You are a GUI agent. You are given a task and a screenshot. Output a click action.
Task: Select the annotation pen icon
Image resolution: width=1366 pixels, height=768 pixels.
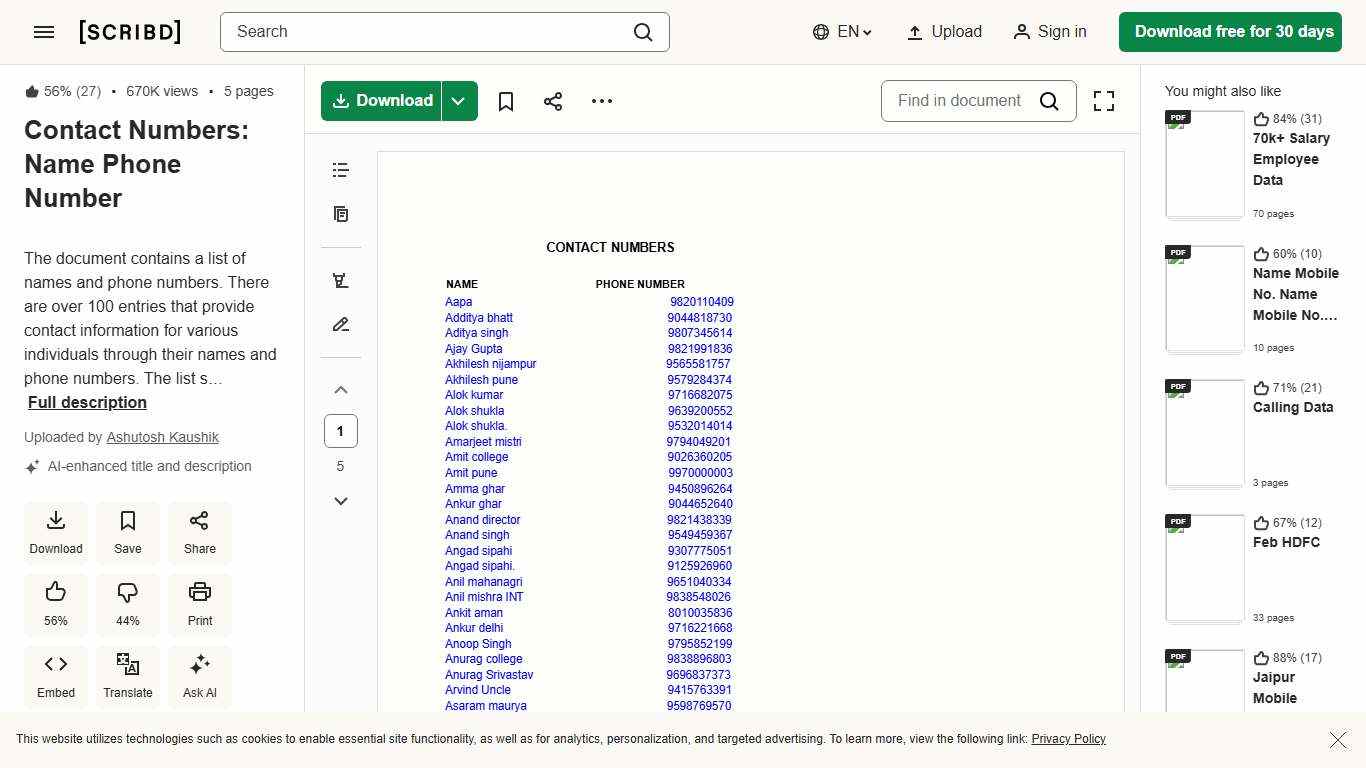point(340,324)
